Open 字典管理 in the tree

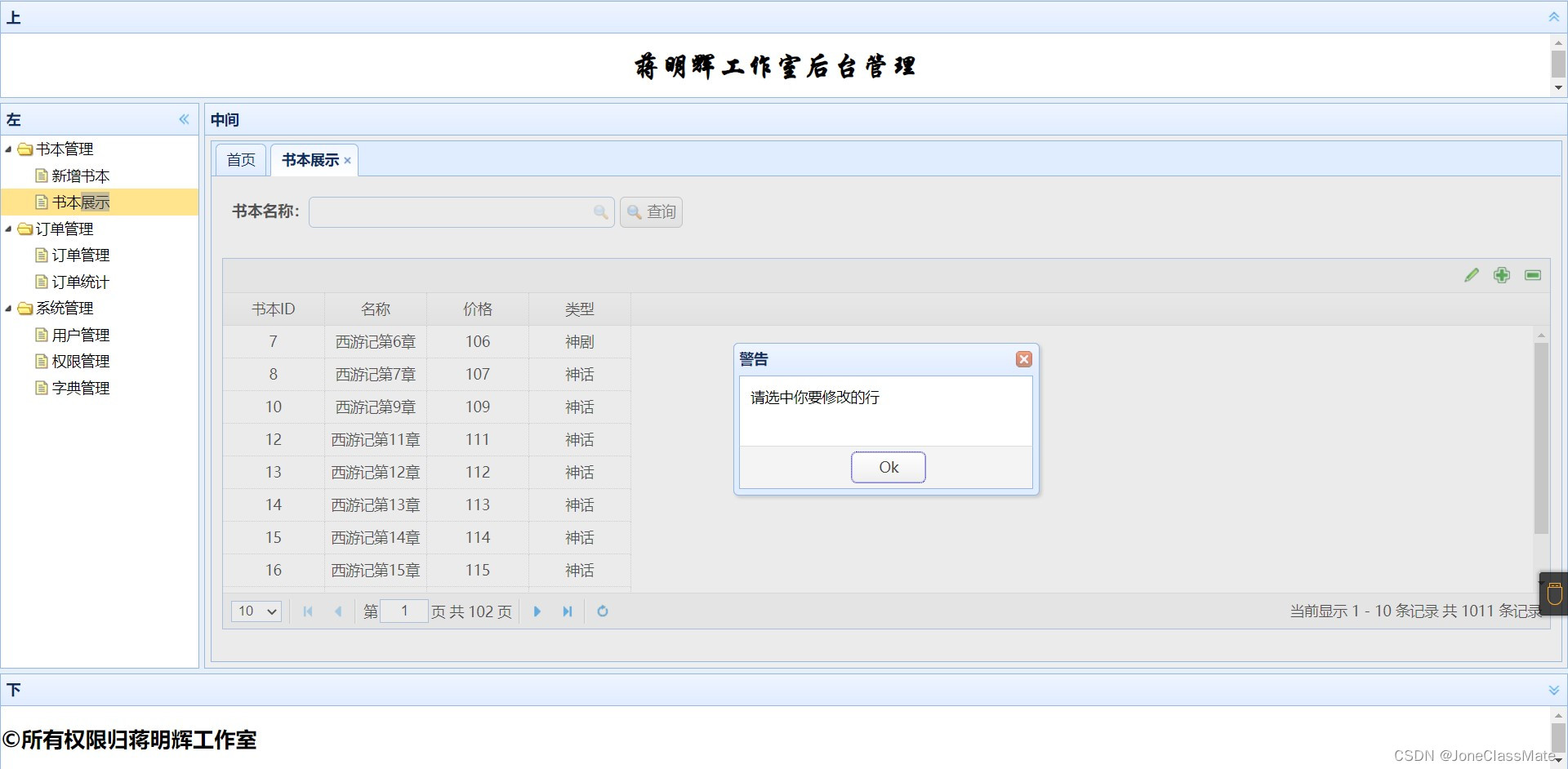pos(80,388)
